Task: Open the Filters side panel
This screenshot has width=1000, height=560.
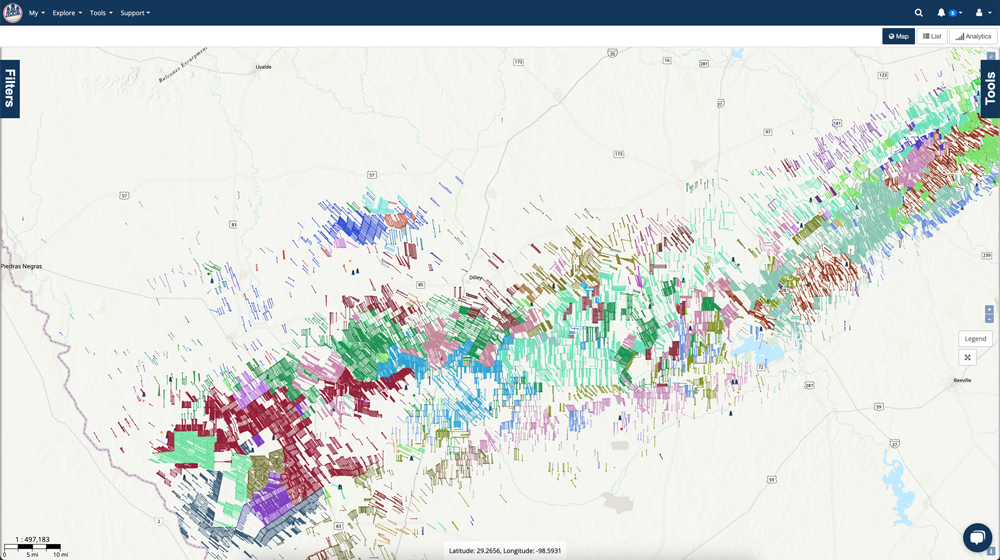Action: 10,88
